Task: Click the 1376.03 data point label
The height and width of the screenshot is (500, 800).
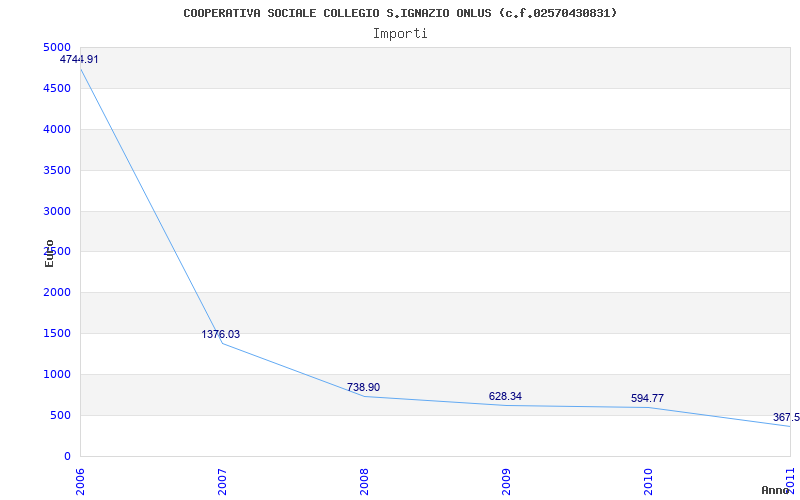Action: [x=220, y=334]
